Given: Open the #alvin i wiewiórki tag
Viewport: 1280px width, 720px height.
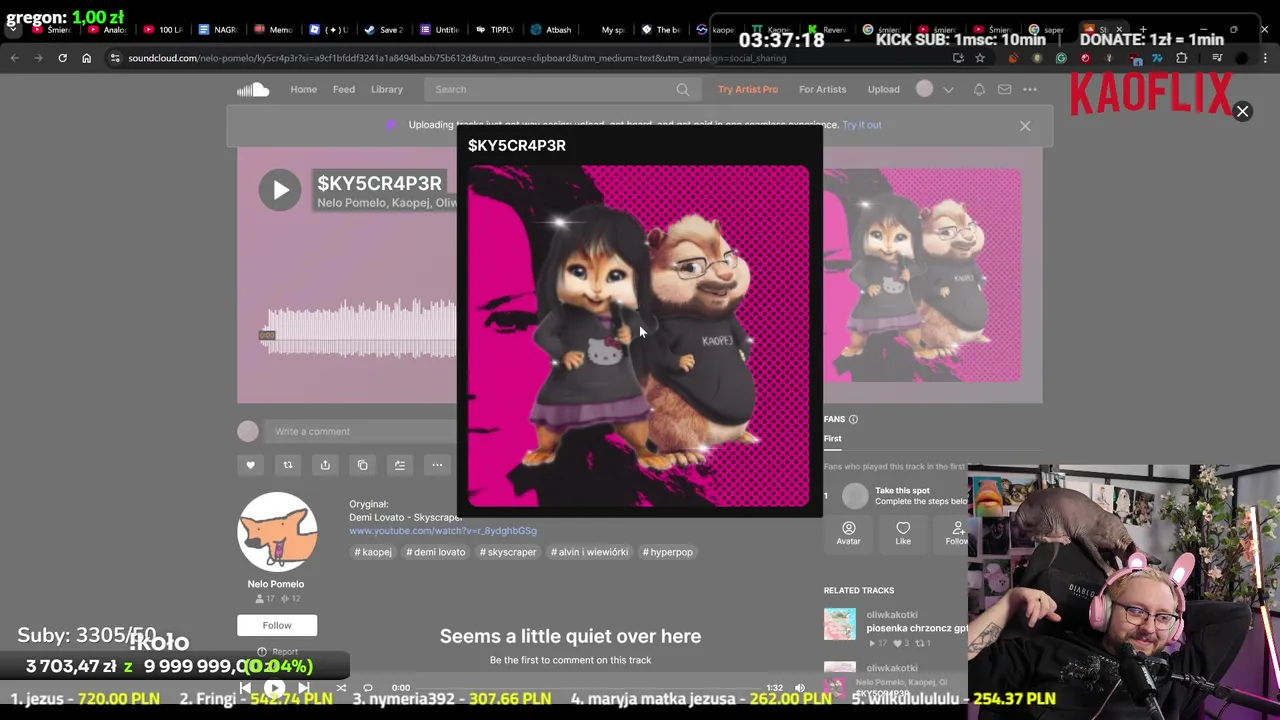Looking at the screenshot, I should [589, 552].
